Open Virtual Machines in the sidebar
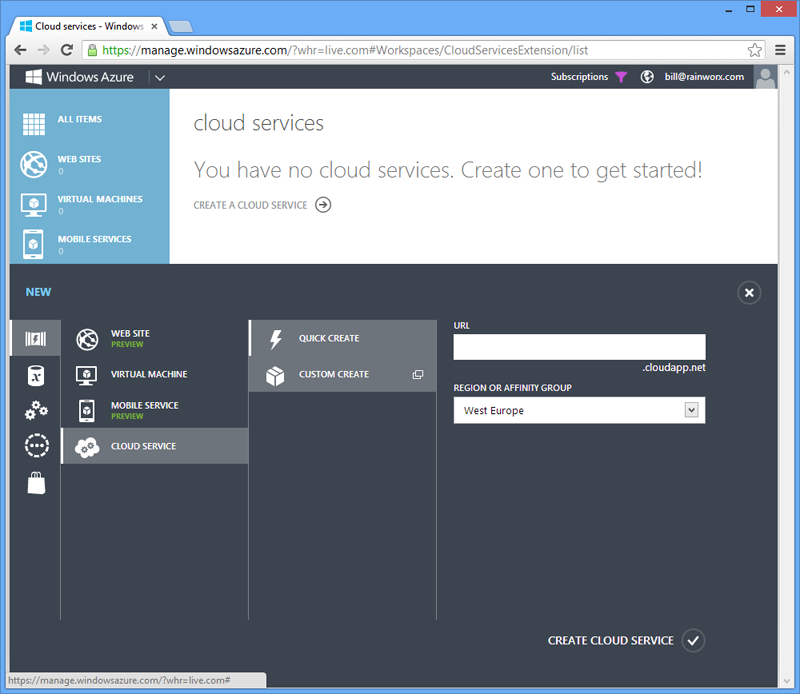Viewport: 800px width, 694px height. [x=100, y=199]
